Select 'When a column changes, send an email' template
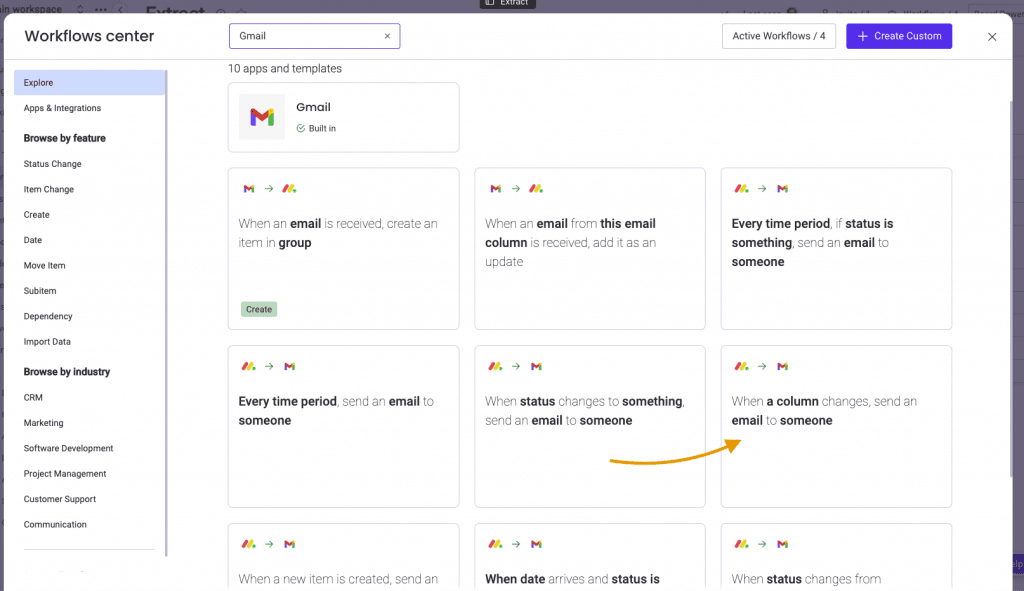Viewport: 1024px width, 591px height. pos(836,426)
